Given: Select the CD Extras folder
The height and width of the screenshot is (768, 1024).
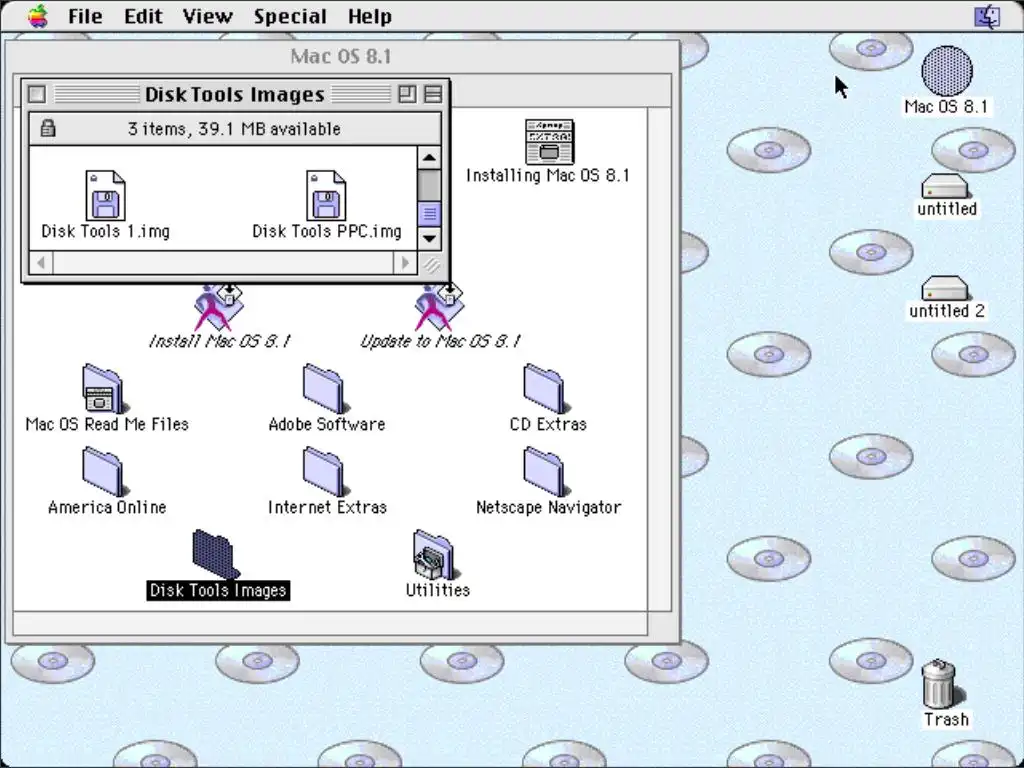Looking at the screenshot, I should tap(545, 389).
